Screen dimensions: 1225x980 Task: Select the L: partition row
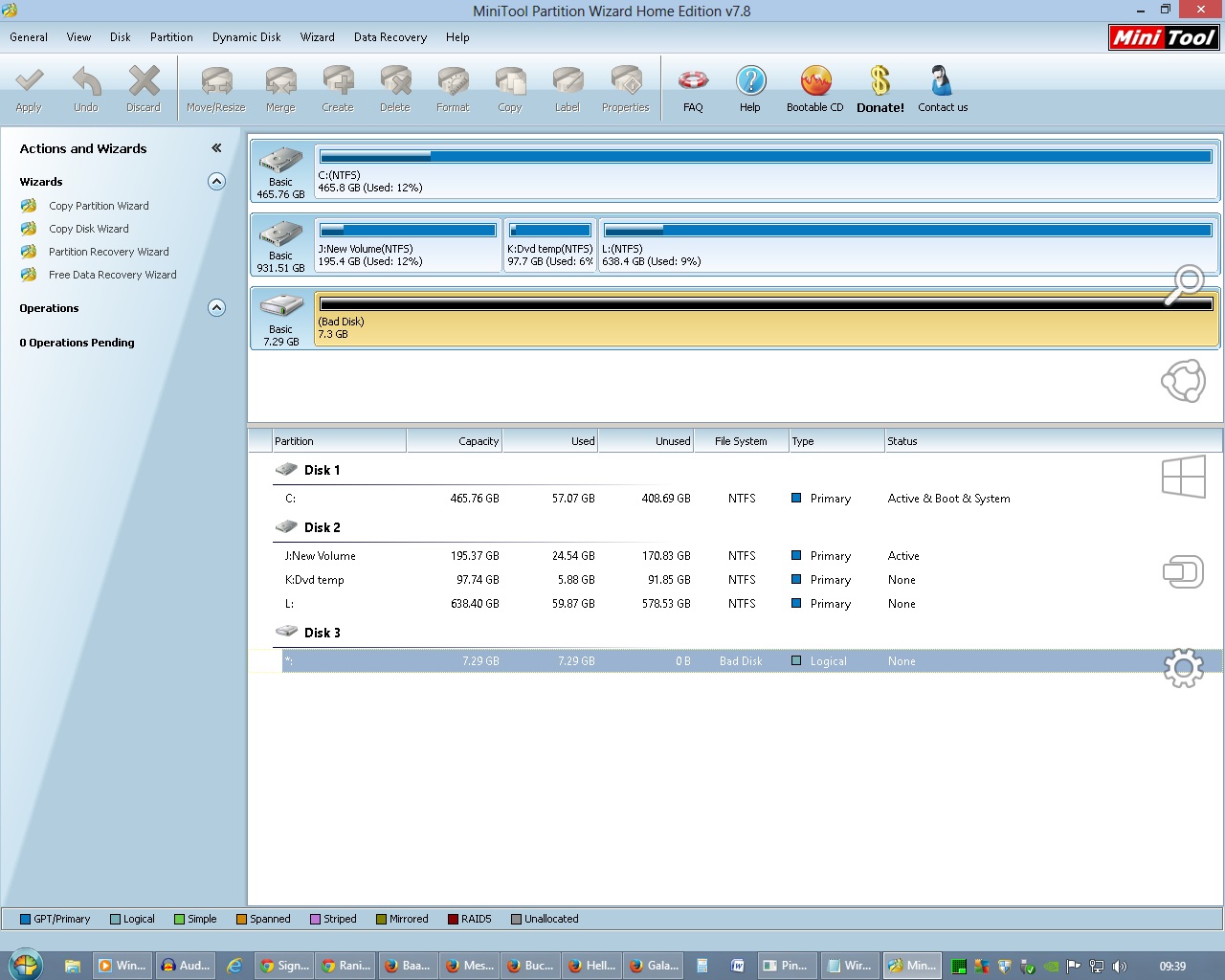[x=734, y=604]
